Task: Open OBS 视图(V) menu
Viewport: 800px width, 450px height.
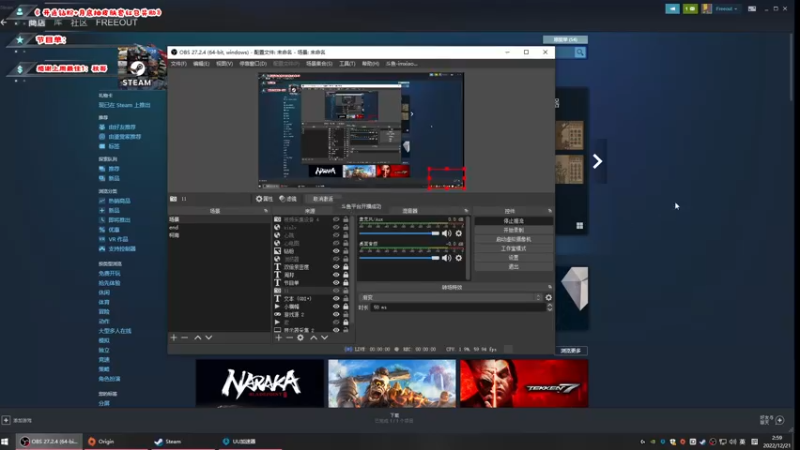Action: (224, 64)
